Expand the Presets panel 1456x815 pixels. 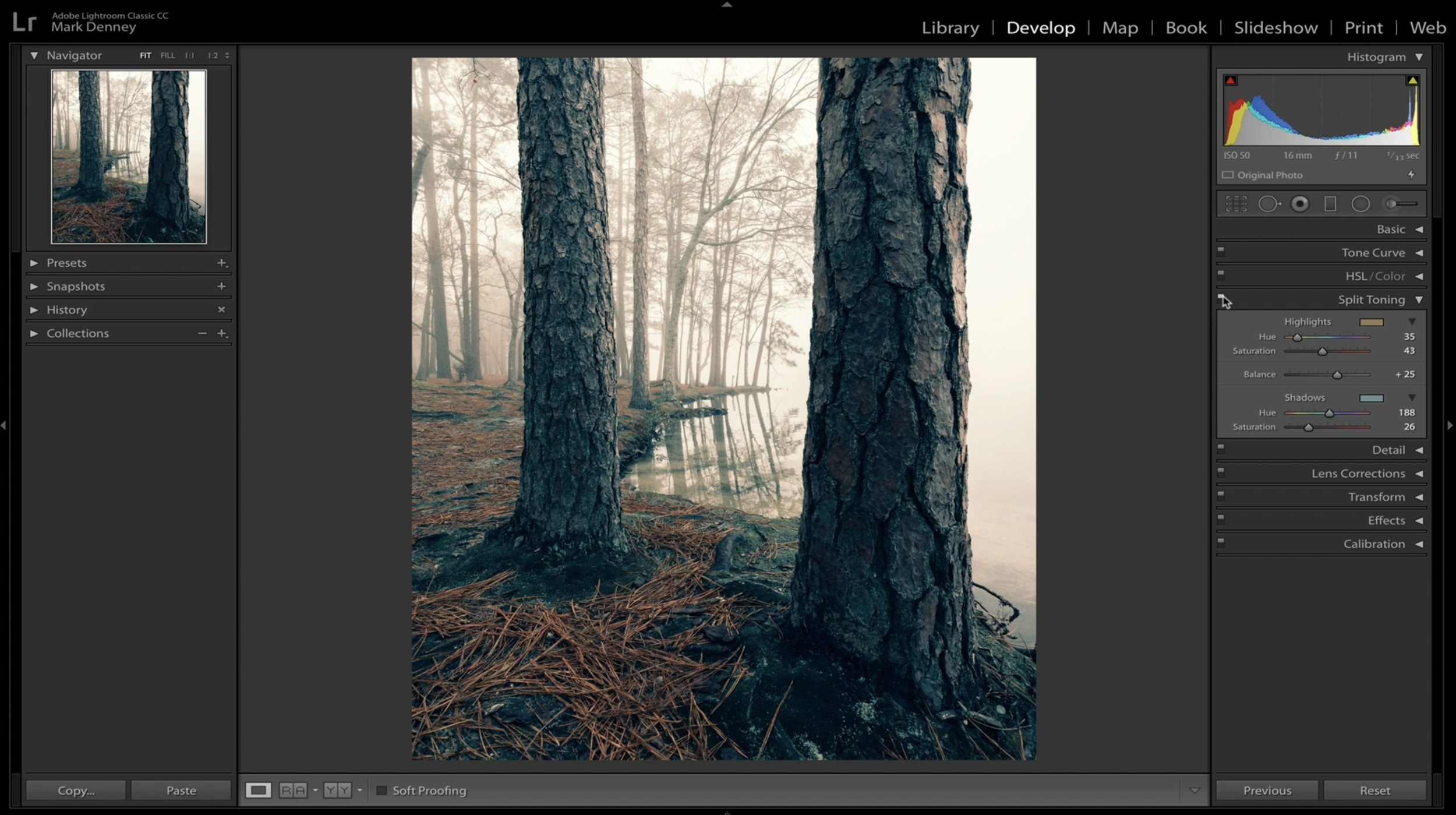click(x=34, y=263)
